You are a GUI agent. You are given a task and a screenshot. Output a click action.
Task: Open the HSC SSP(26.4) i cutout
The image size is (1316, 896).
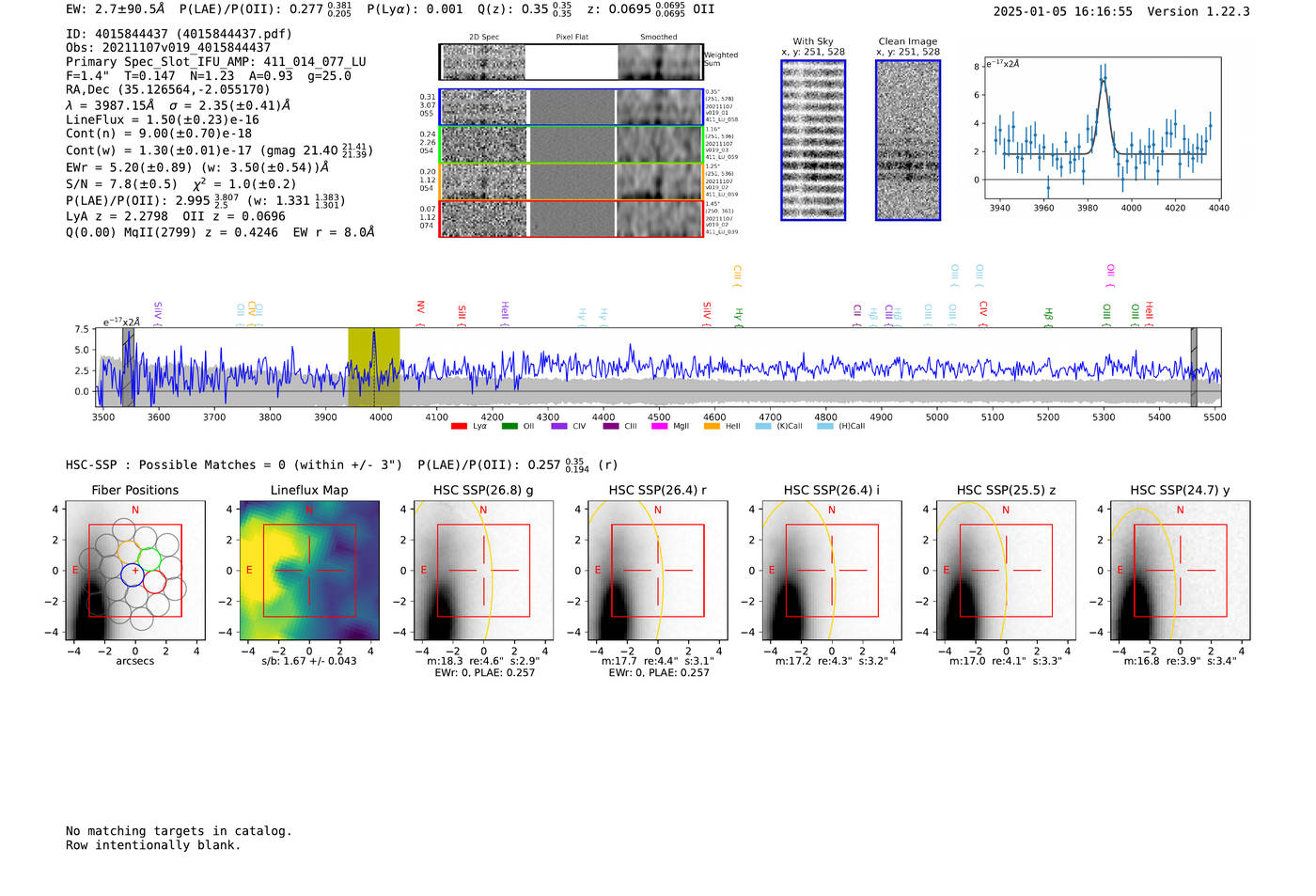click(832, 570)
